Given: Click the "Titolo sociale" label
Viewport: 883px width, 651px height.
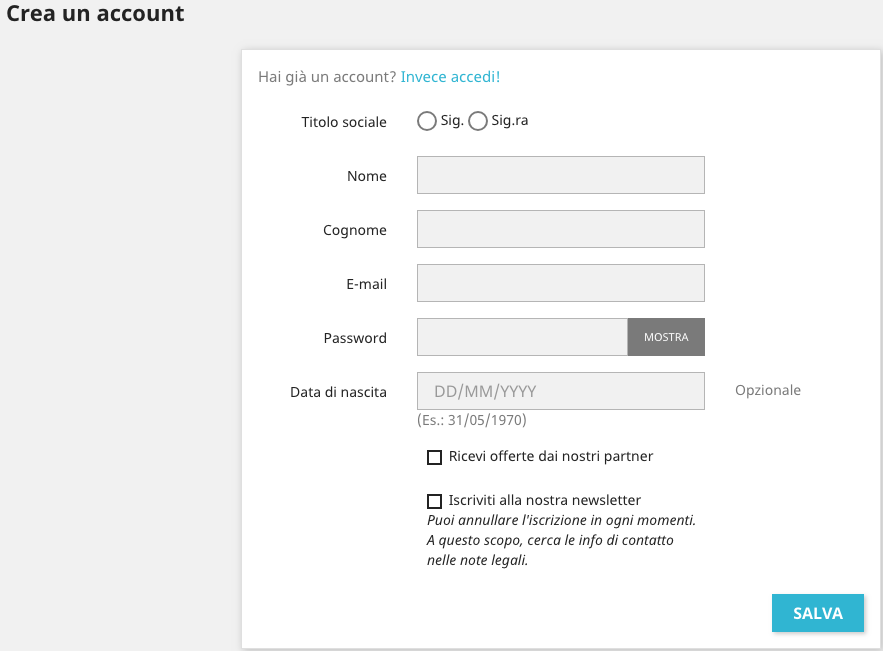Looking at the screenshot, I should (344, 122).
